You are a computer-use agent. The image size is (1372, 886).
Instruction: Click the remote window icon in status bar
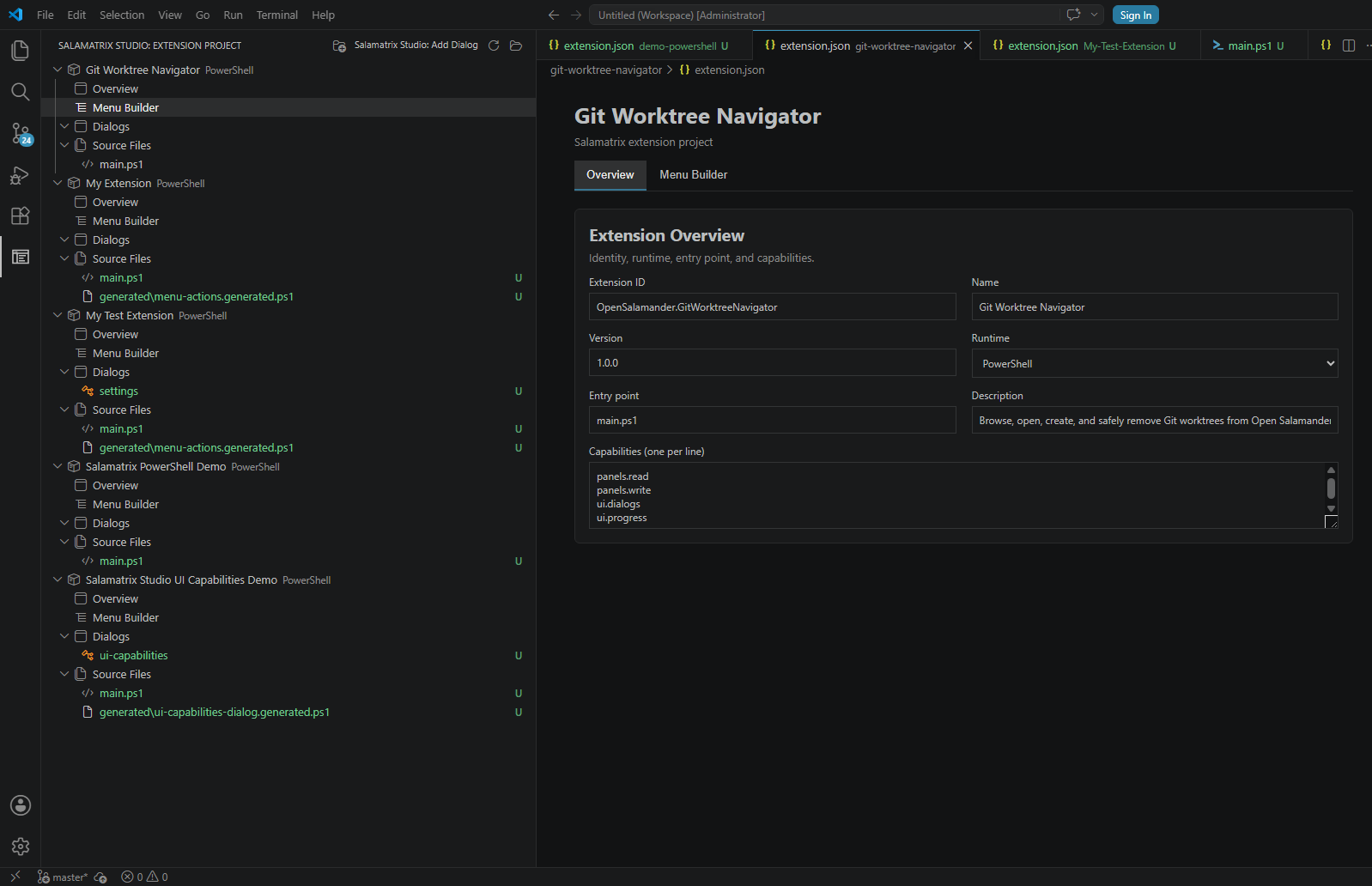pos(15,877)
